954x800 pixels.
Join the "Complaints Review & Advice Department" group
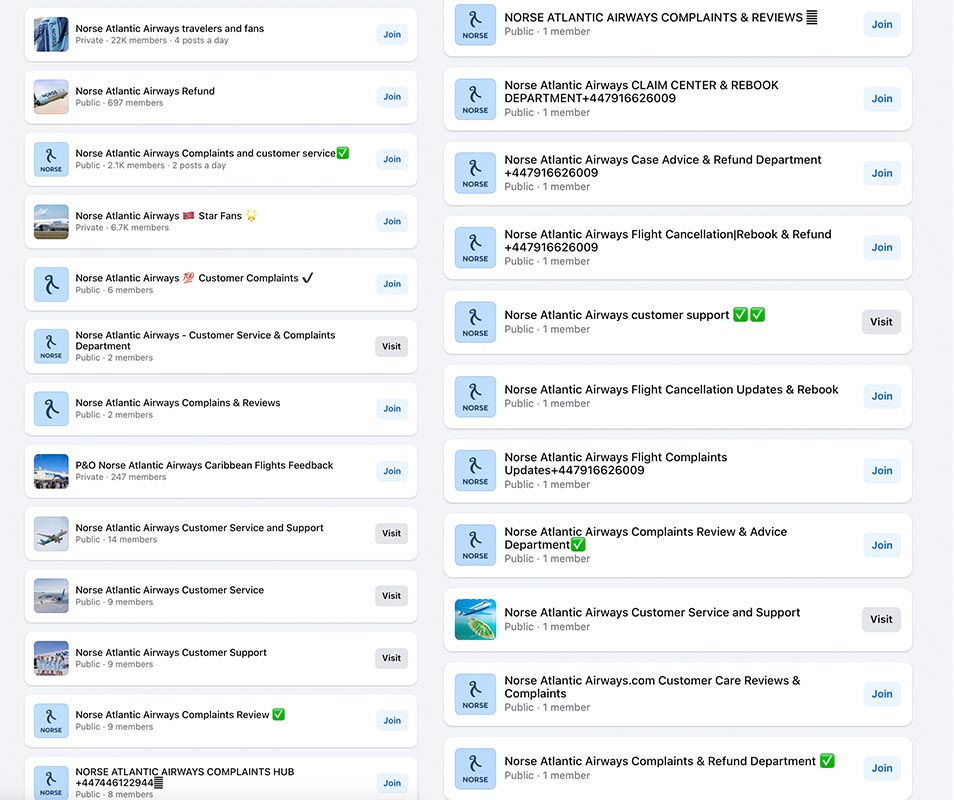coord(881,545)
